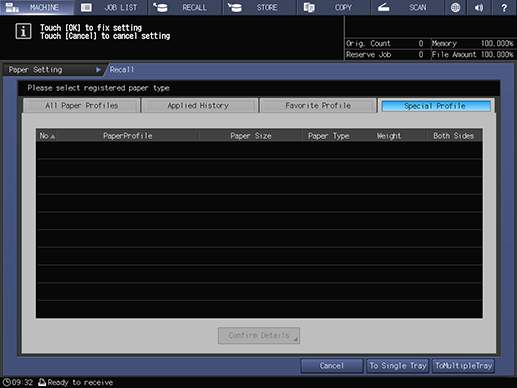This screenshot has height=388, width=517.
Task: Click the Memory 100.000% readout
Action: (473, 43)
